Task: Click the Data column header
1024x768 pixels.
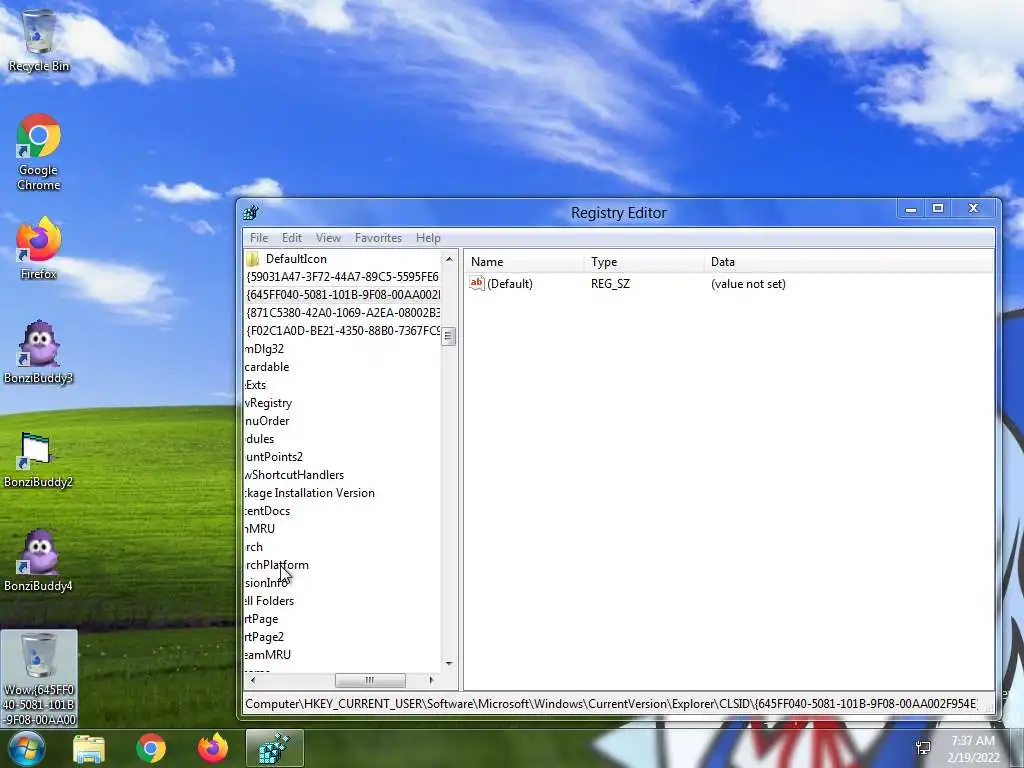Action: point(849,261)
